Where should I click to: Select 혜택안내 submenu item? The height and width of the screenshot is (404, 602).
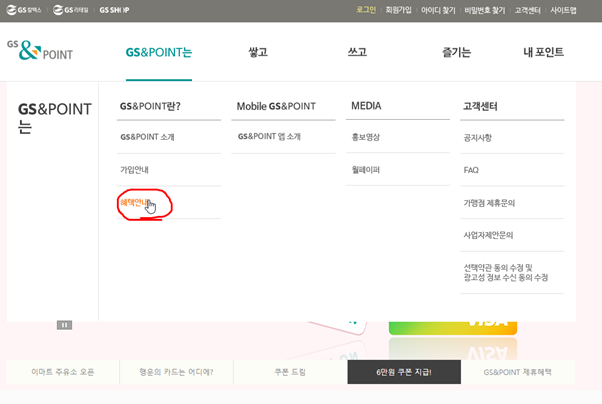tap(134, 202)
